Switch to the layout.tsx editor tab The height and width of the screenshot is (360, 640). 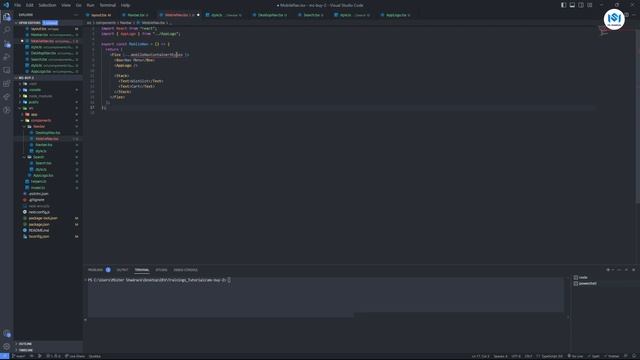point(101,15)
